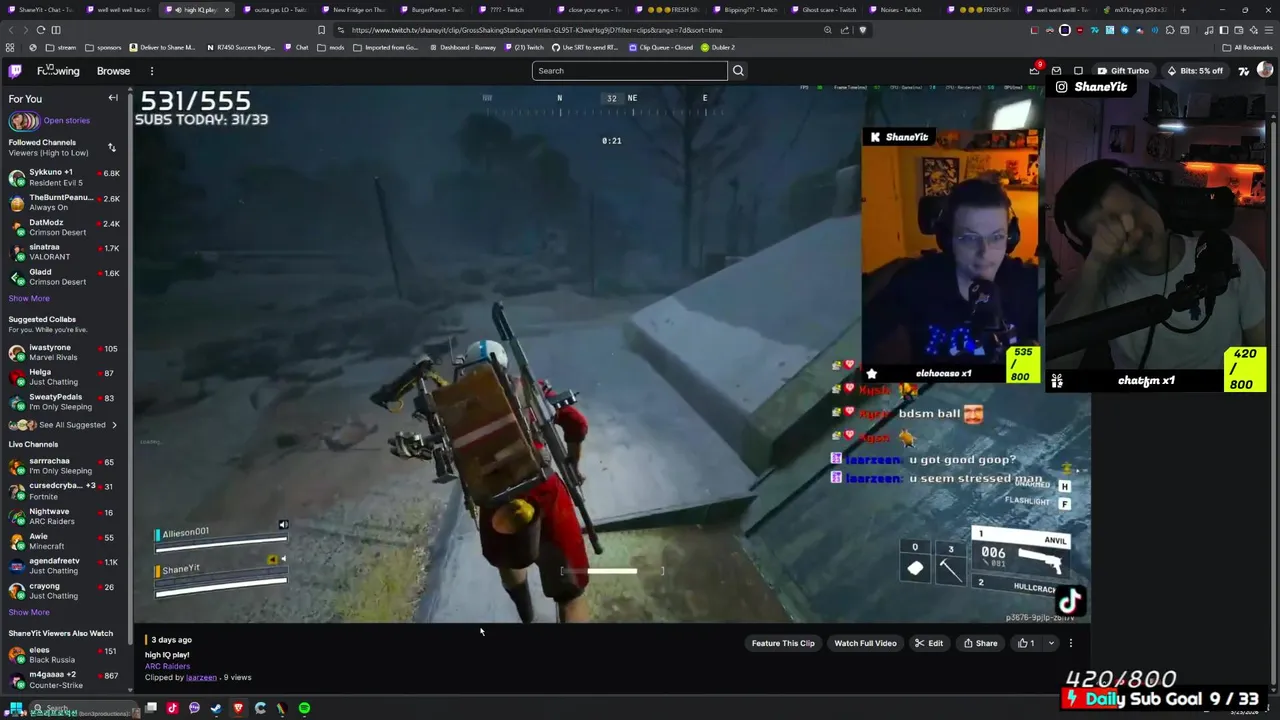Switch to 'Ghost scare' browser tab
1280x720 pixels.
(823, 10)
